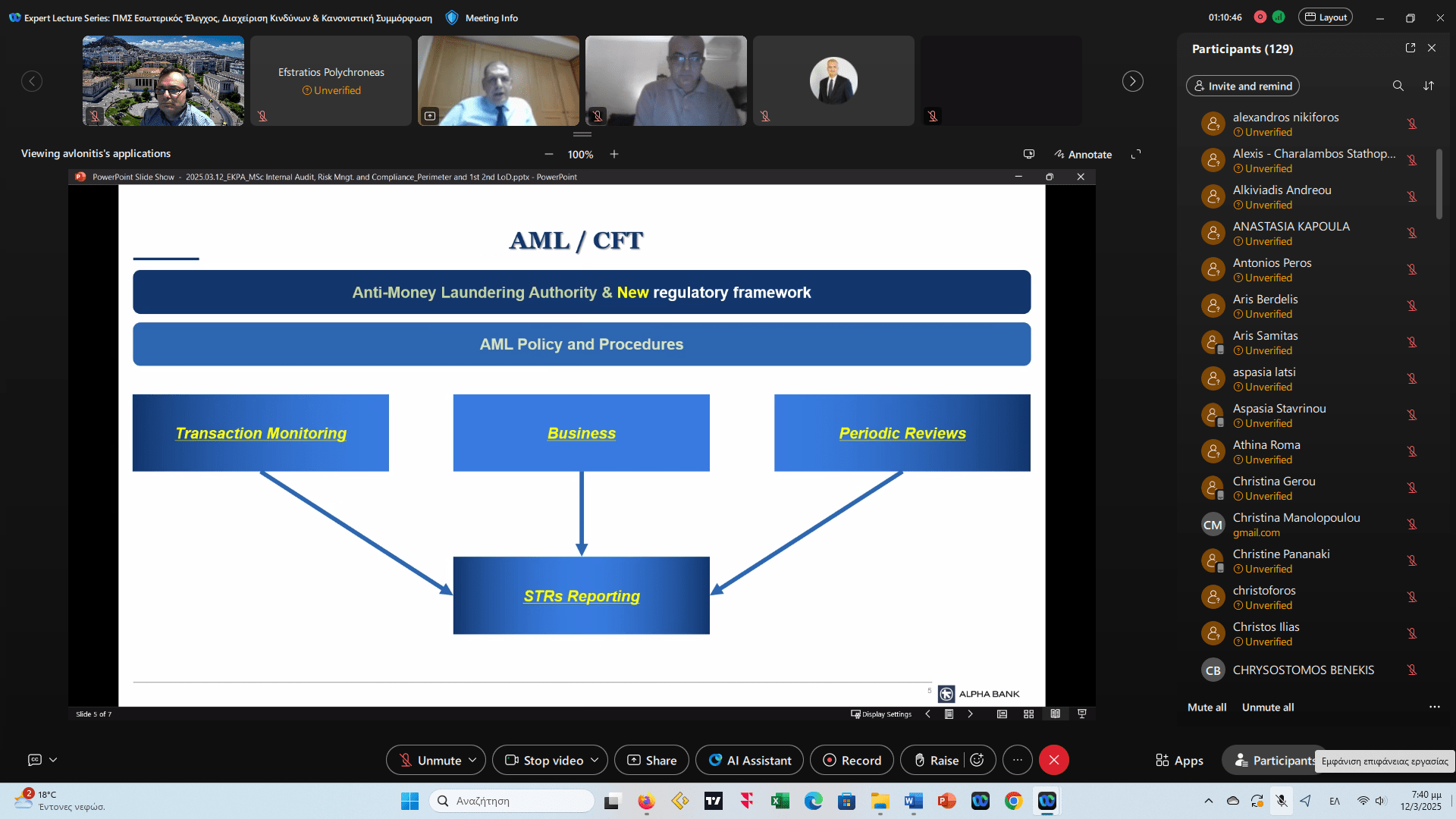Click Invite and remind button

[x=1242, y=86]
